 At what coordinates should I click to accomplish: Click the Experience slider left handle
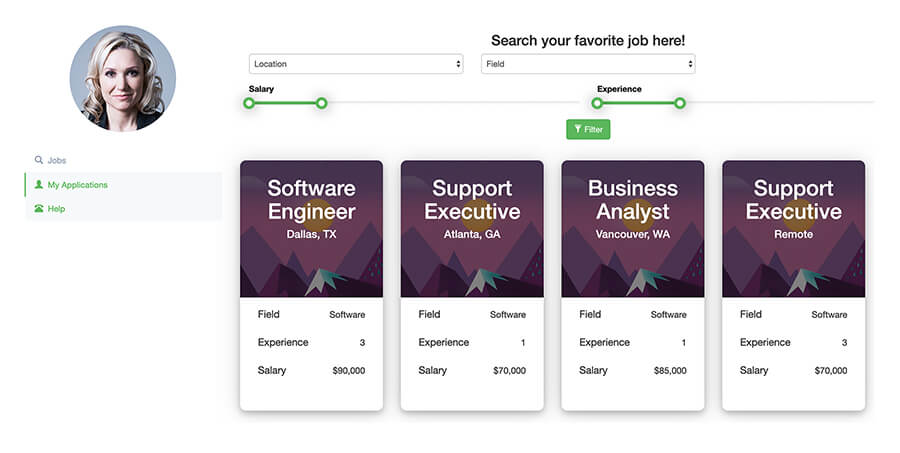[x=597, y=103]
